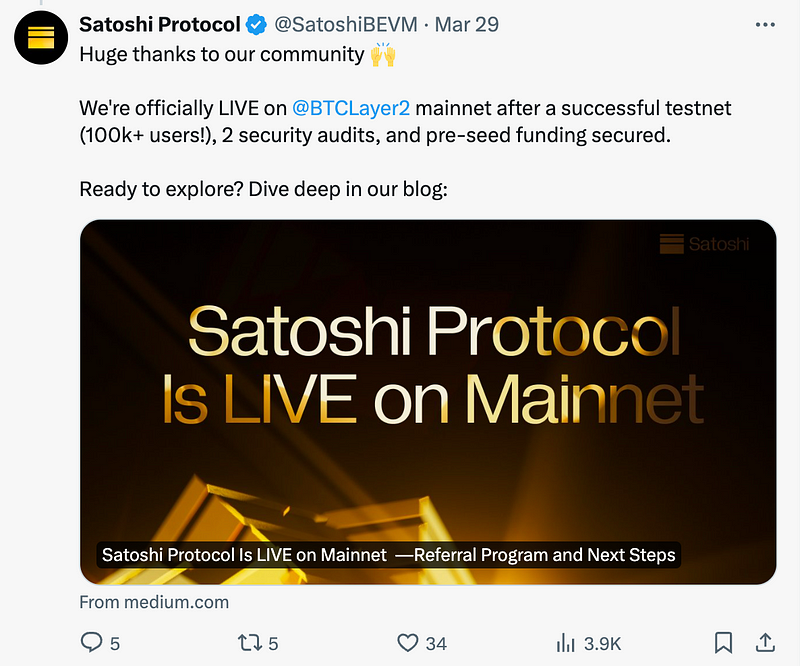
Task: Click the like count 34
Action: 436,644
